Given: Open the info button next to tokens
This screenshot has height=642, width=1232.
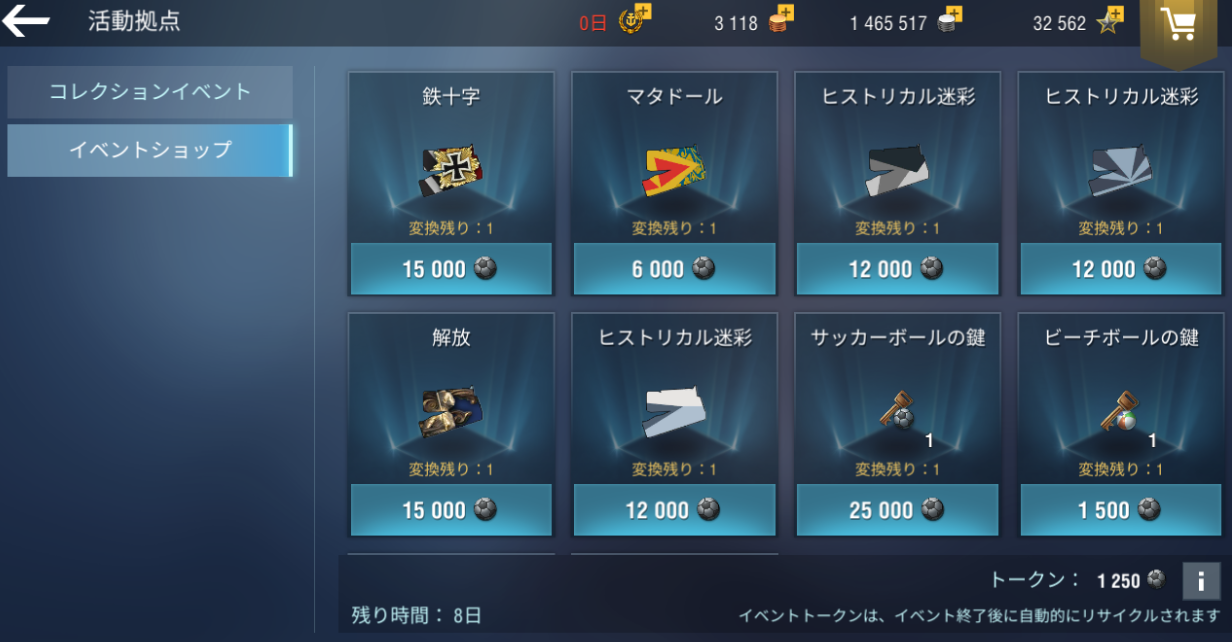Looking at the screenshot, I should 1201,581.
